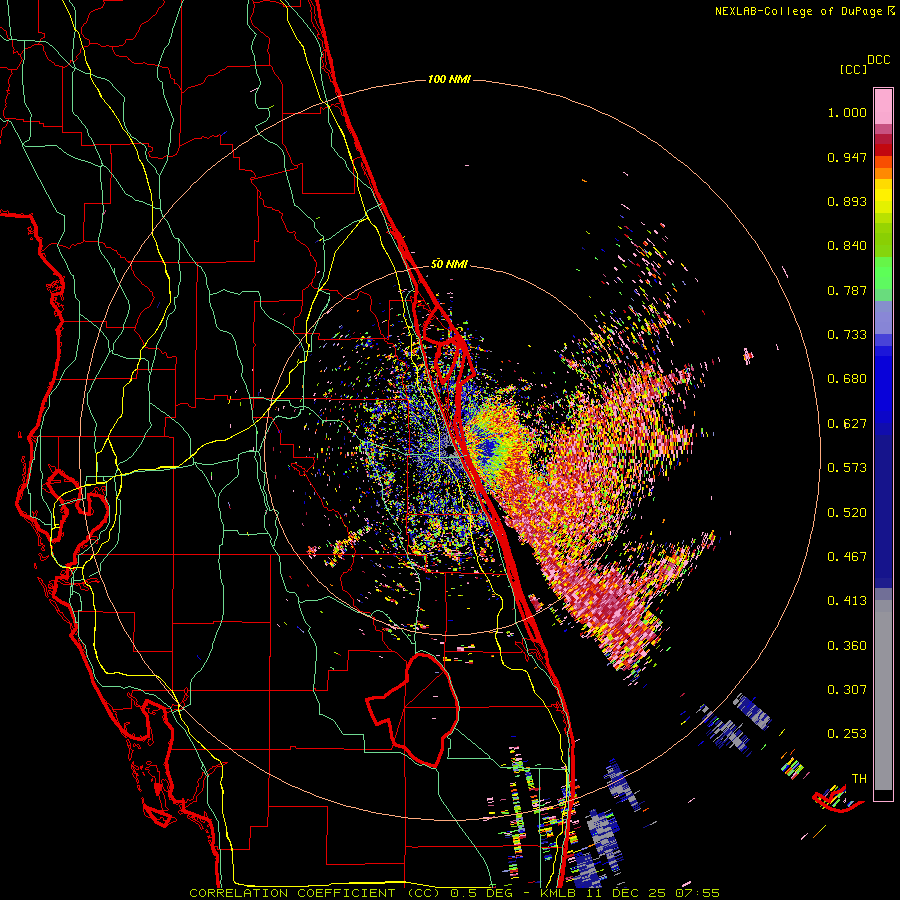Pick the light pink color bar segment
The height and width of the screenshot is (900, 900).
click(883, 106)
